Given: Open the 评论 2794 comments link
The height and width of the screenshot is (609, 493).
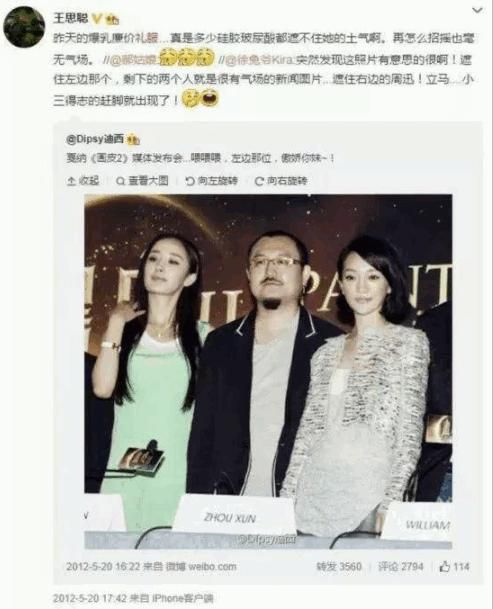Looking at the screenshot, I should pyautogui.click(x=401, y=567).
